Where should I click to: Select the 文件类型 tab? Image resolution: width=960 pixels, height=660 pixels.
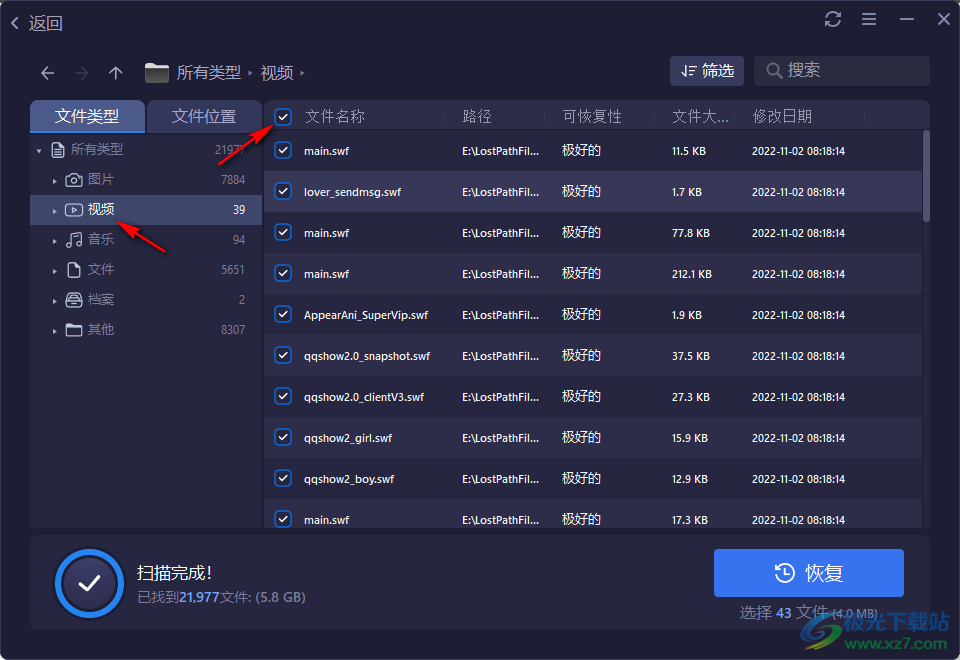[x=87, y=116]
